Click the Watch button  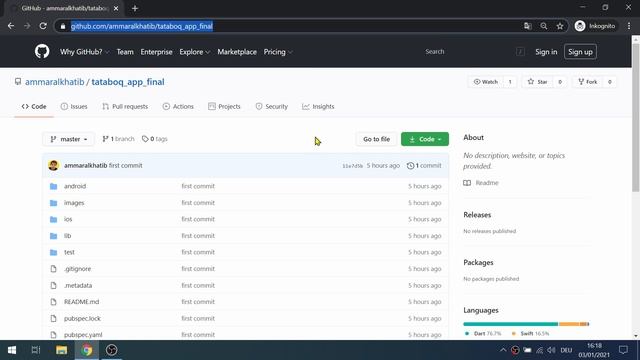[x=486, y=82]
